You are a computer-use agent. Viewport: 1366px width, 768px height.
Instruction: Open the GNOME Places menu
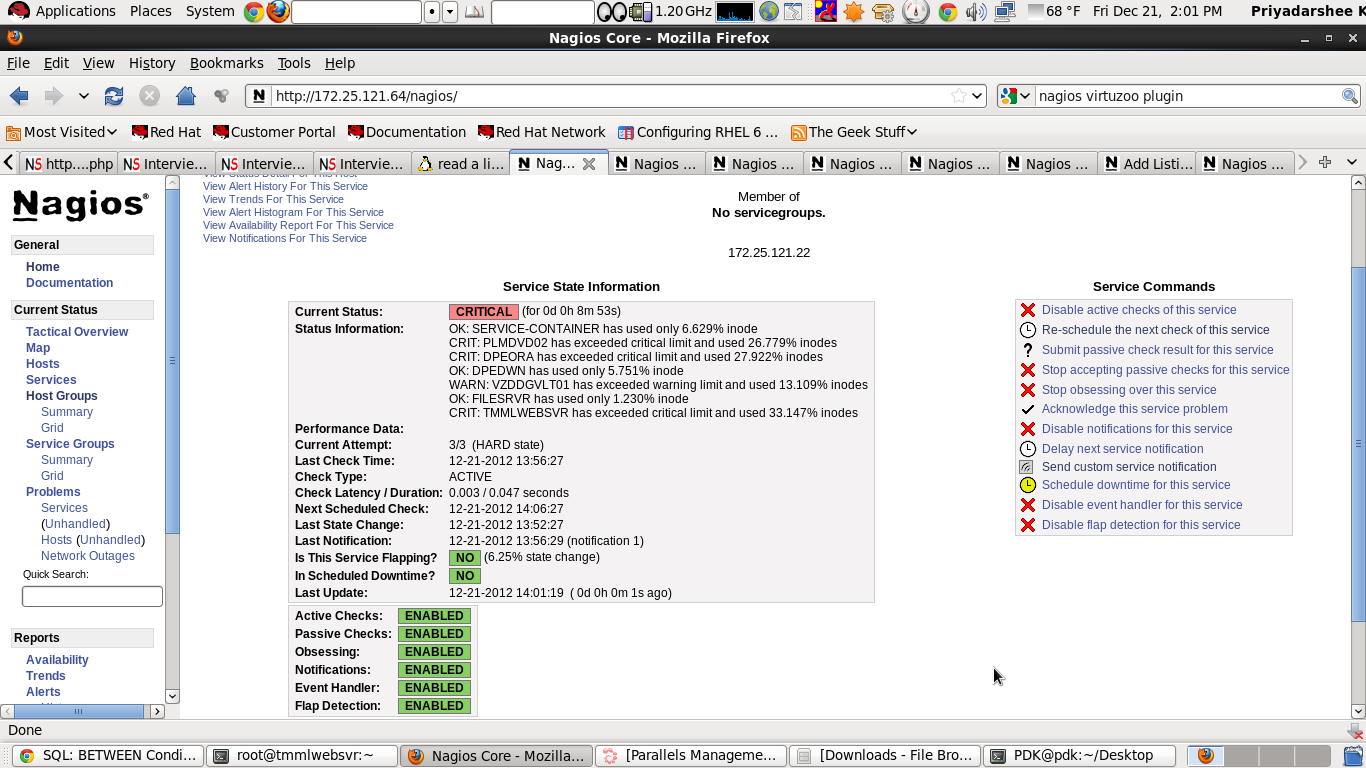(x=150, y=11)
